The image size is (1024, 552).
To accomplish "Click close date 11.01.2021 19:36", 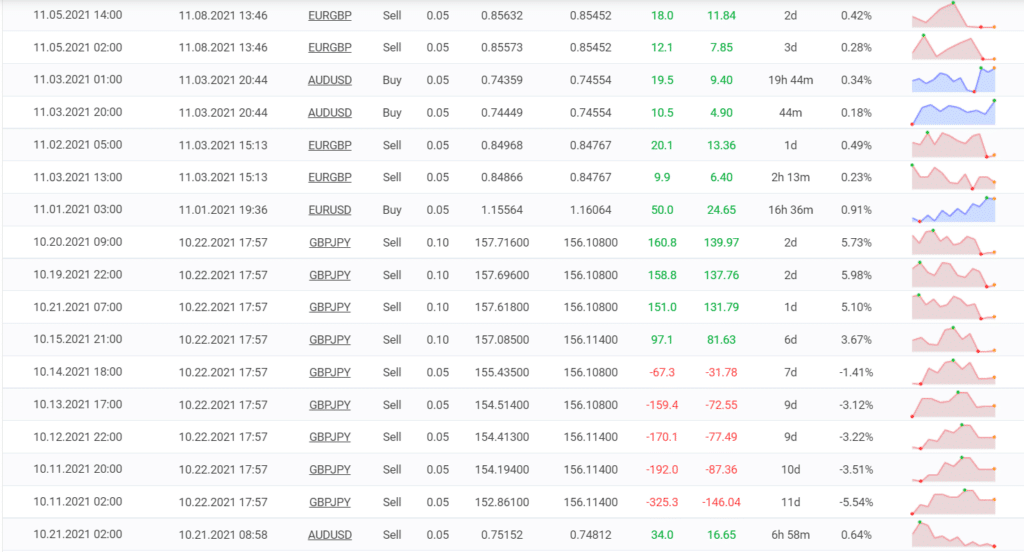I will pyautogui.click(x=223, y=210).
